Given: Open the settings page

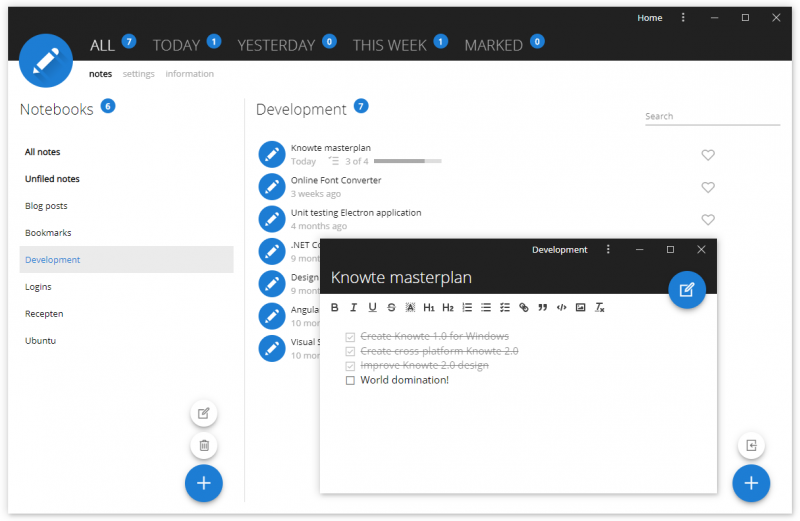Looking at the screenshot, I should click(x=138, y=74).
